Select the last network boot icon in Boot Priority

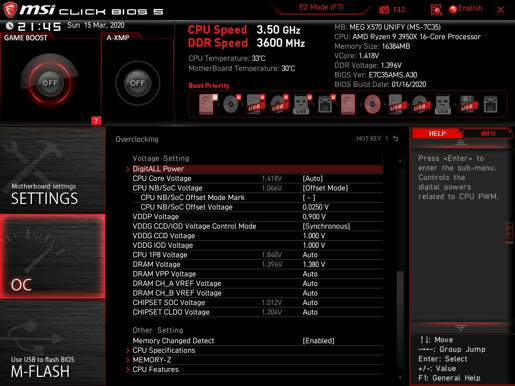pos(490,104)
